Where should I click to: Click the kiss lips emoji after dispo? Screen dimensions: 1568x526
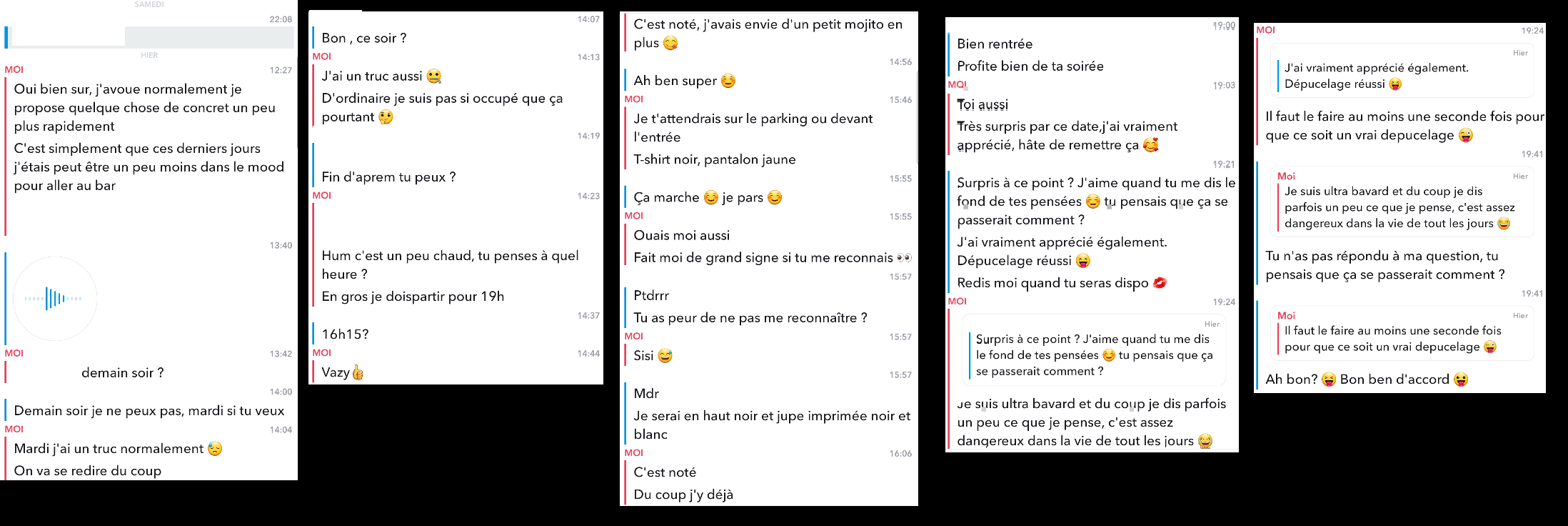click(1160, 283)
